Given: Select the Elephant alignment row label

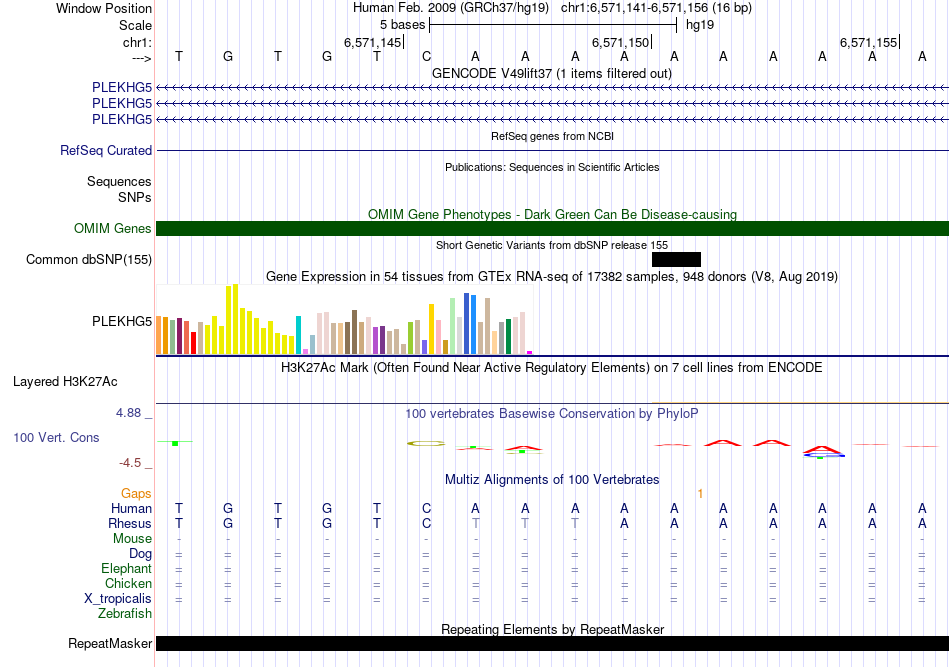Looking at the screenshot, I should pos(126,568).
